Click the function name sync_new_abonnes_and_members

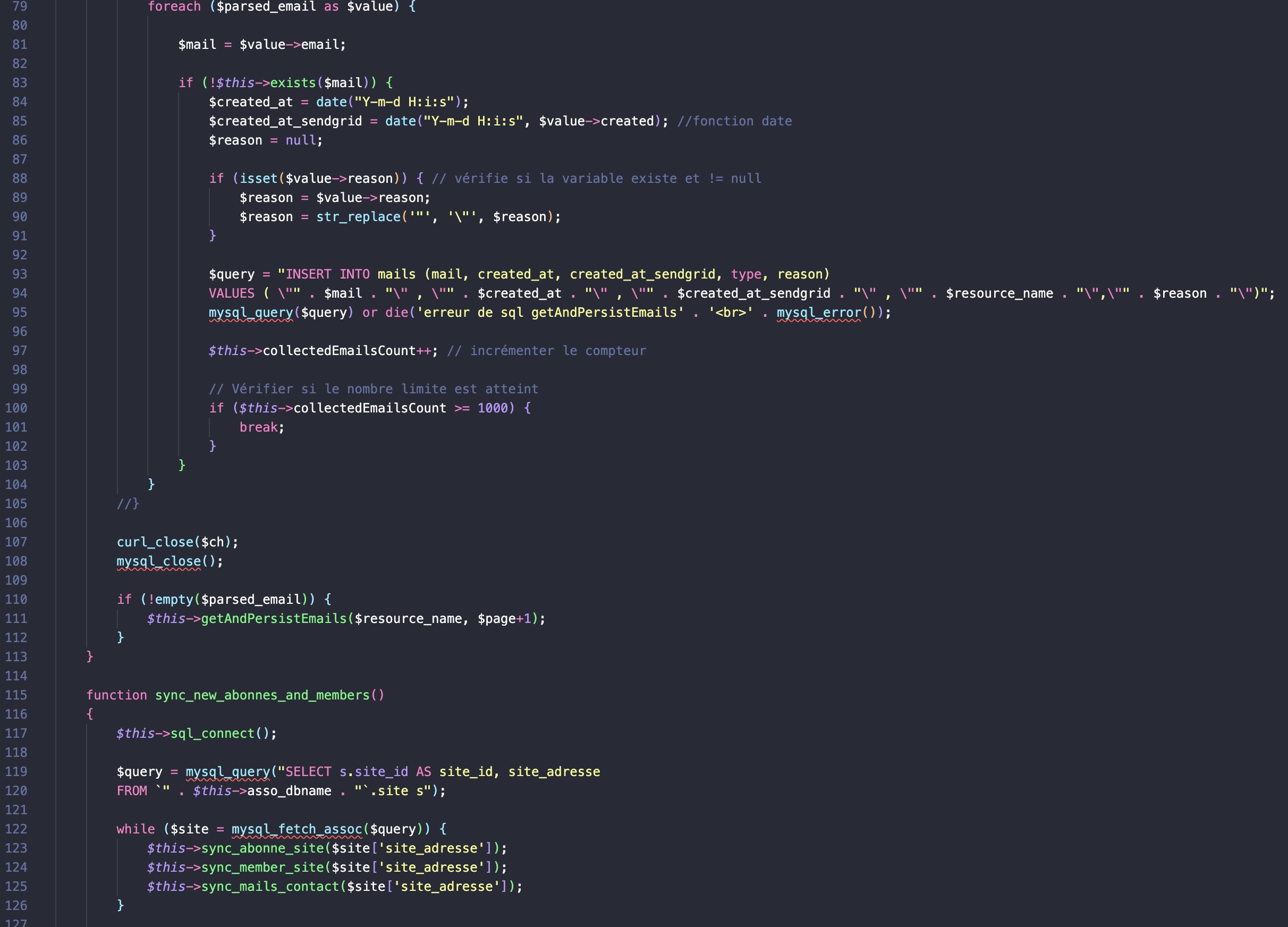click(262, 695)
